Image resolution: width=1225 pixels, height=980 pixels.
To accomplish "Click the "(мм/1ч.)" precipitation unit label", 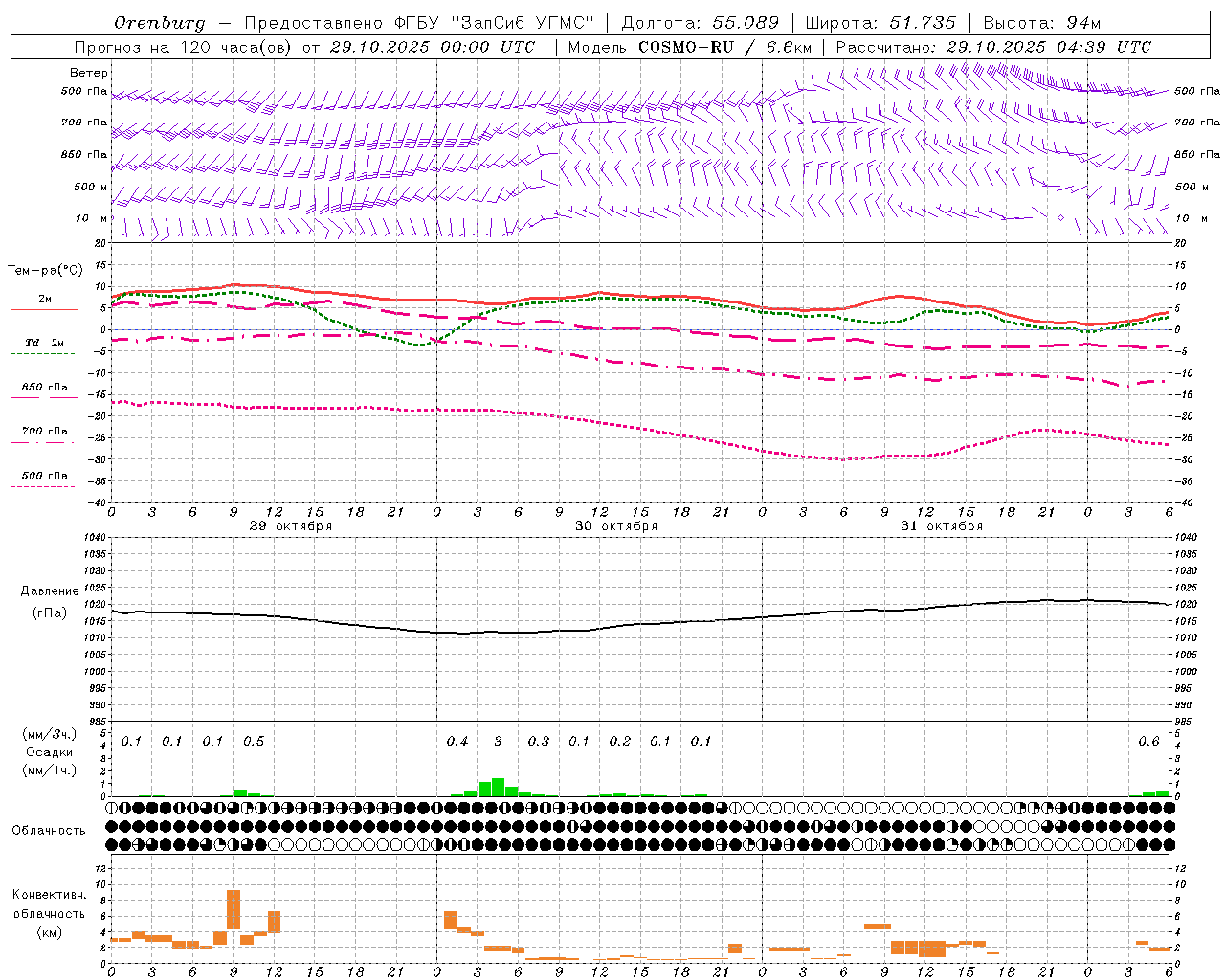I will pyautogui.click(x=49, y=770).
